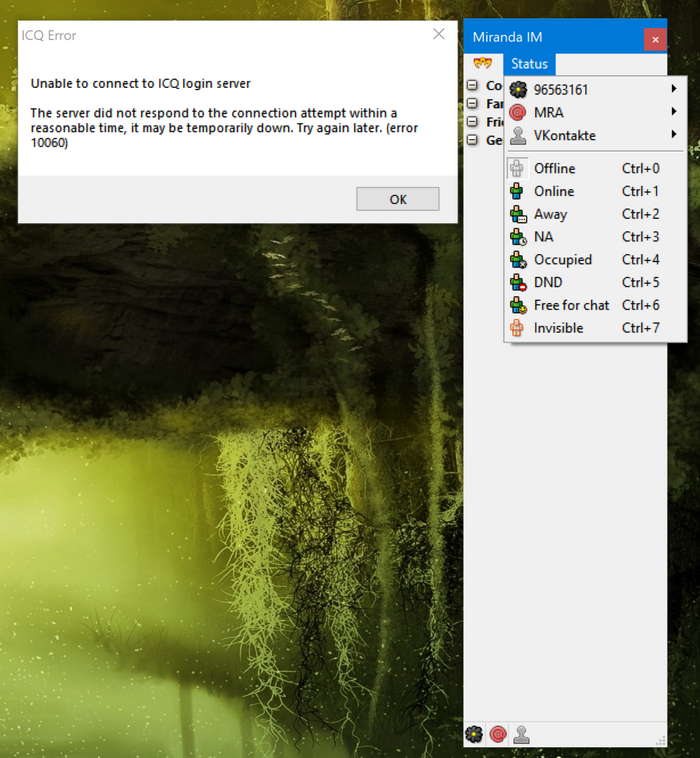
Task: Collapse the Co... contact group
Action: (472, 85)
